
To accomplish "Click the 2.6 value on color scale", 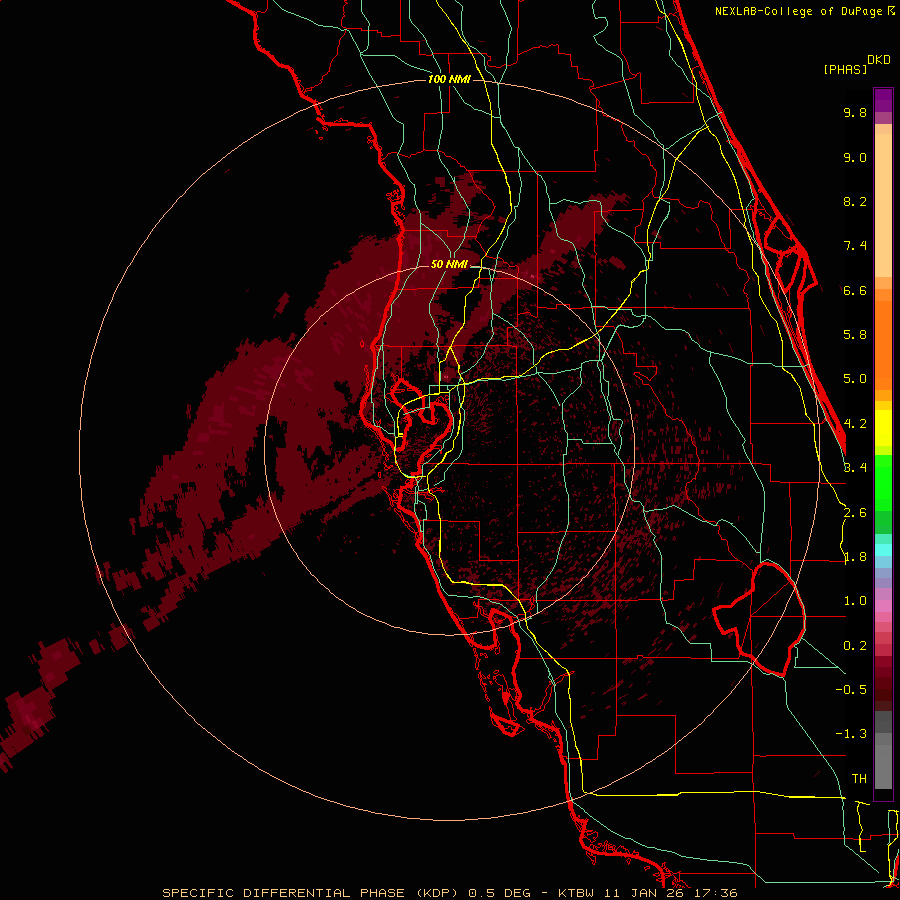I will (855, 513).
